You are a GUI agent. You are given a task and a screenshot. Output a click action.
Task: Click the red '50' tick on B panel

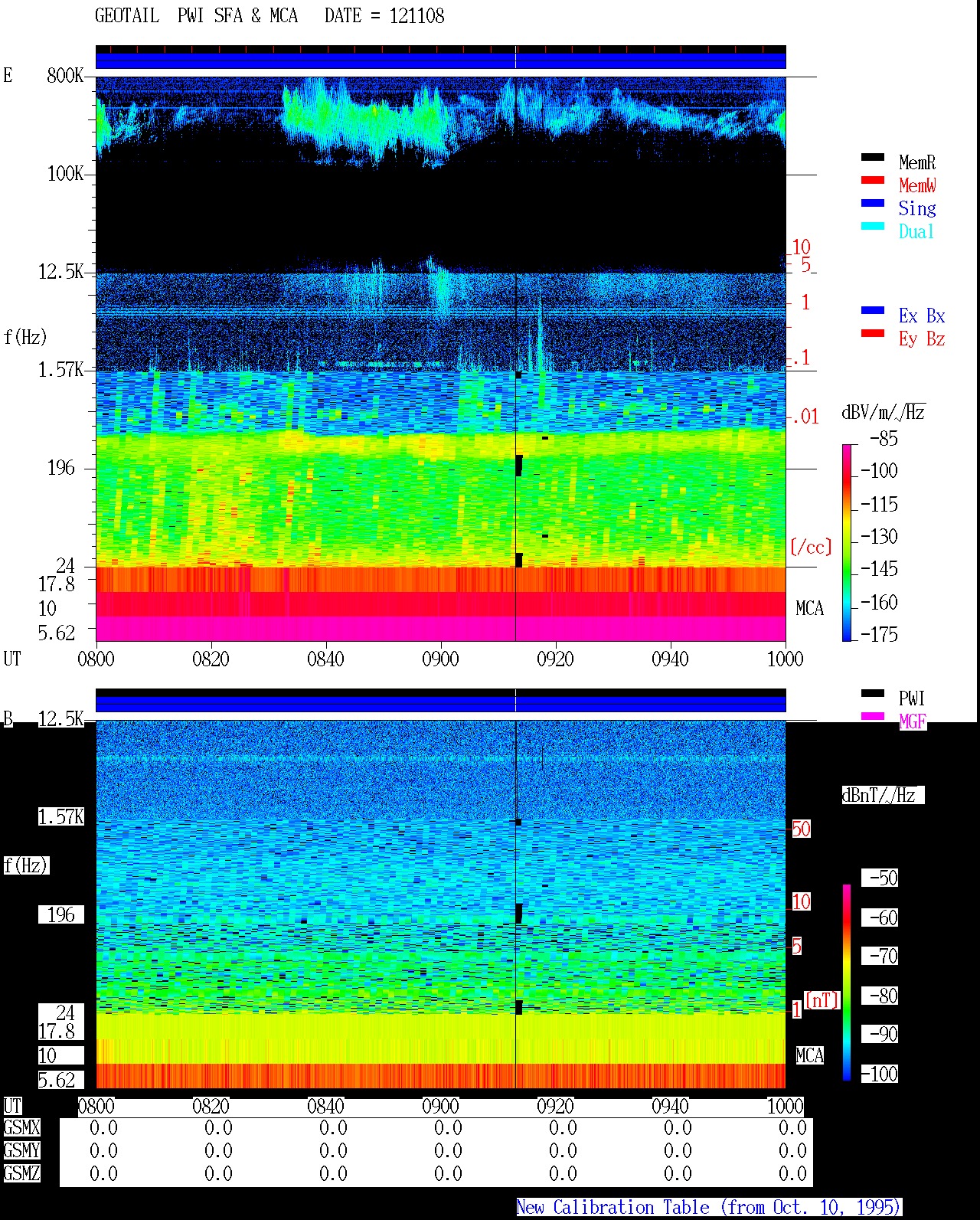[x=801, y=829]
